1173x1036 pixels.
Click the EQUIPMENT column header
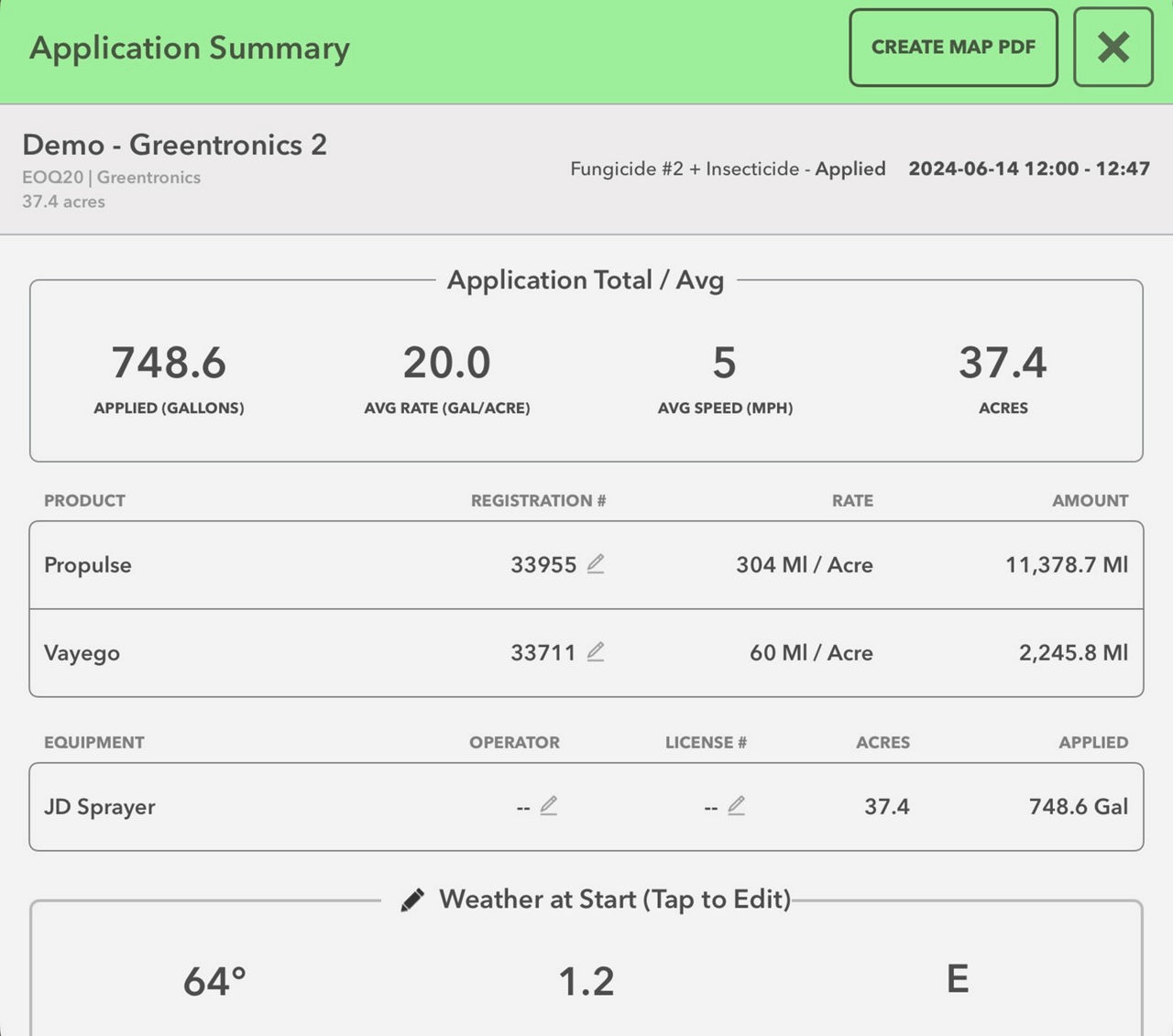pos(94,742)
